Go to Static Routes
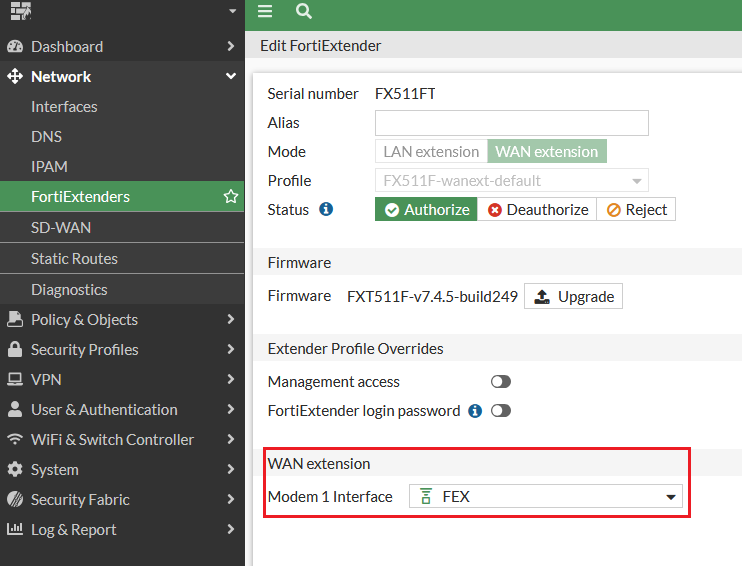Screen dimensions: 742x566 pos(74,259)
